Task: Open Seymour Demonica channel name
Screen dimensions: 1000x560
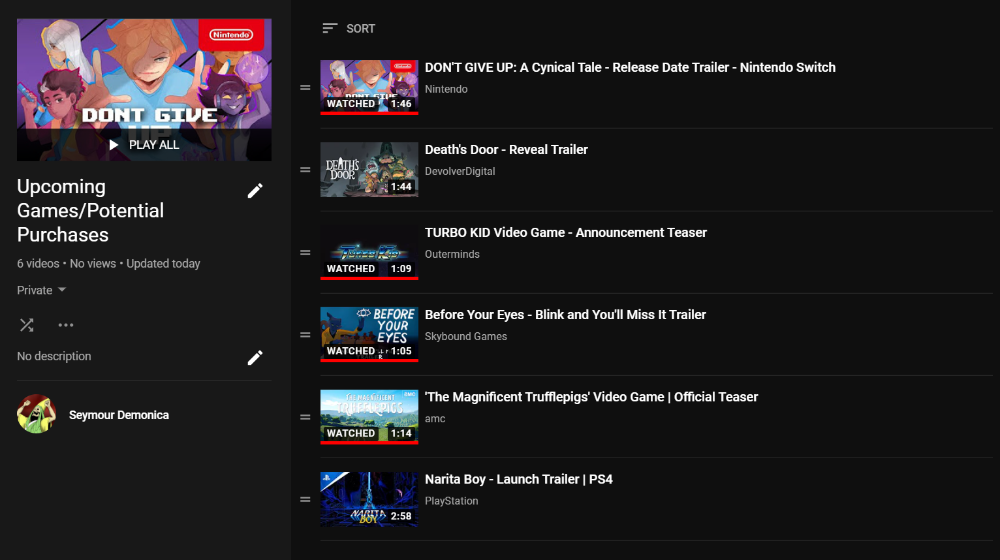Action: click(119, 415)
